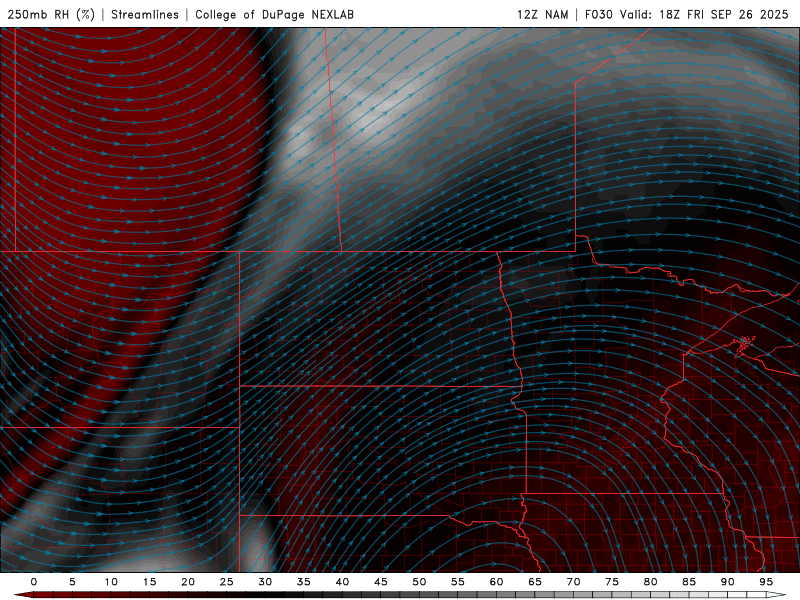Click the '15' value on the color scale
Screen dimensions: 800x600
pos(149,582)
